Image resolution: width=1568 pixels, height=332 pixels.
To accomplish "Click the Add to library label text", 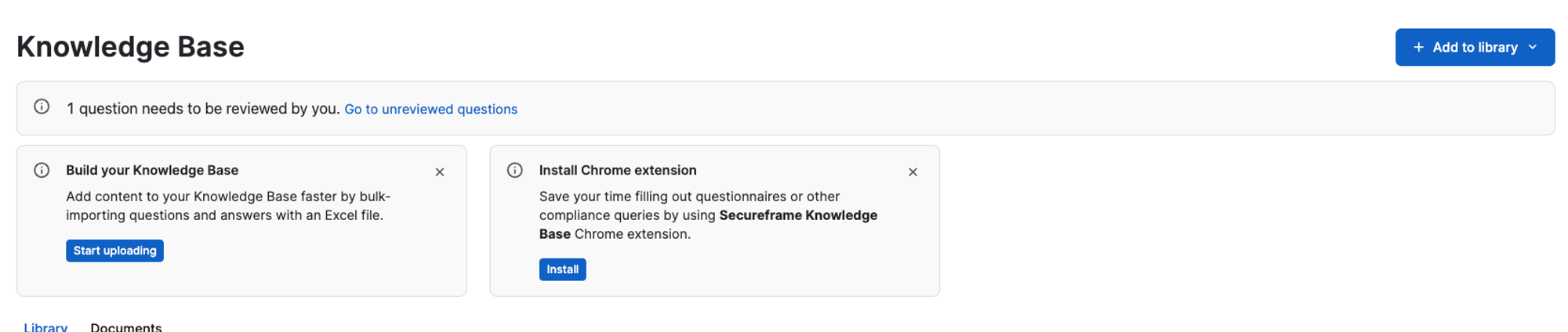I will [x=1475, y=48].
